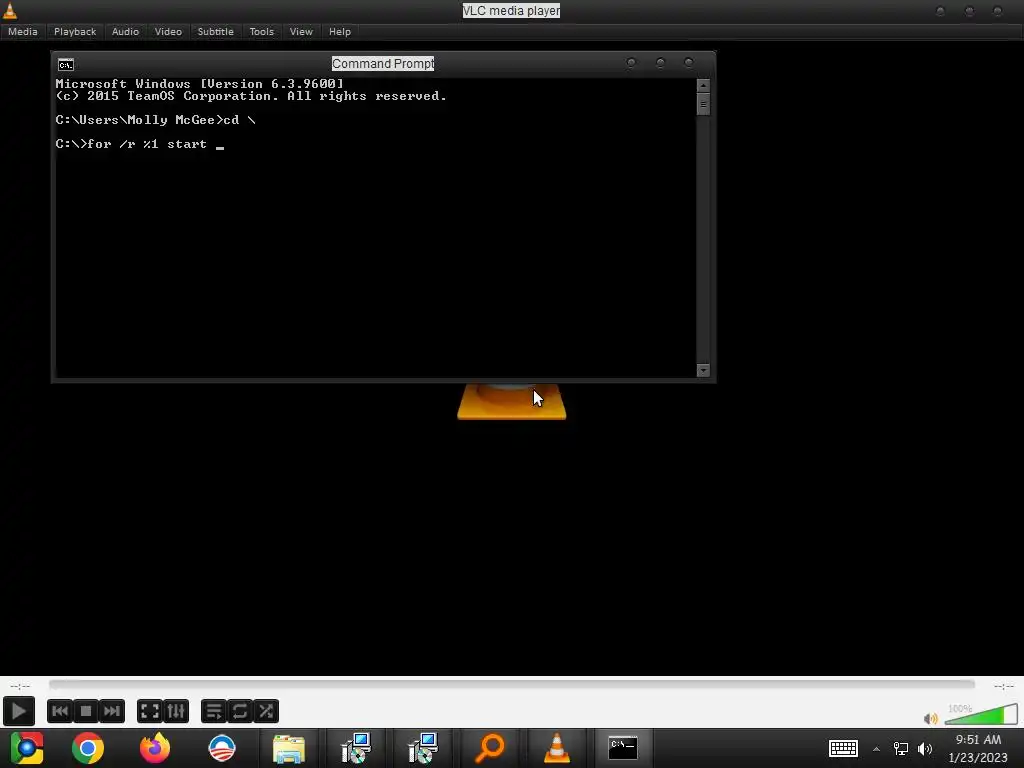Open the Subtitle menu
This screenshot has height=768, width=1024.
click(216, 31)
